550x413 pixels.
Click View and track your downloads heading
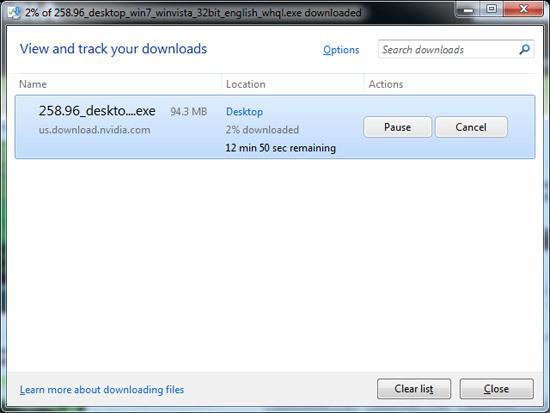[x=113, y=49]
